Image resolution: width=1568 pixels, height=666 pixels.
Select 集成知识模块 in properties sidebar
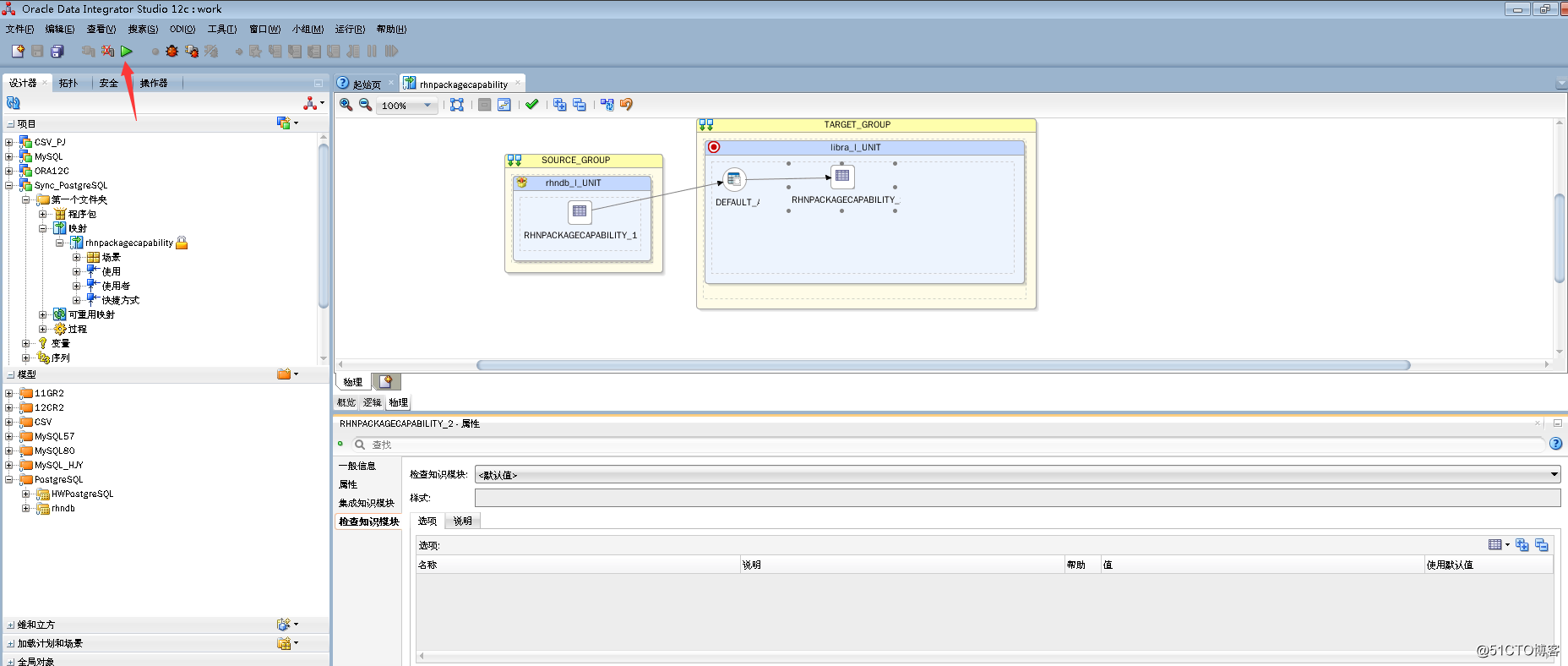[x=367, y=503]
